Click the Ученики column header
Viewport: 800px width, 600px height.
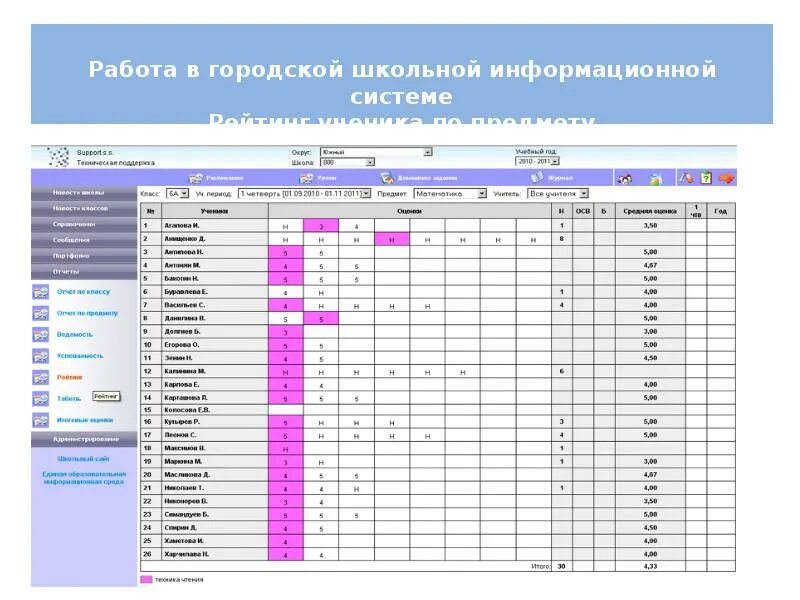[x=214, y=211]
